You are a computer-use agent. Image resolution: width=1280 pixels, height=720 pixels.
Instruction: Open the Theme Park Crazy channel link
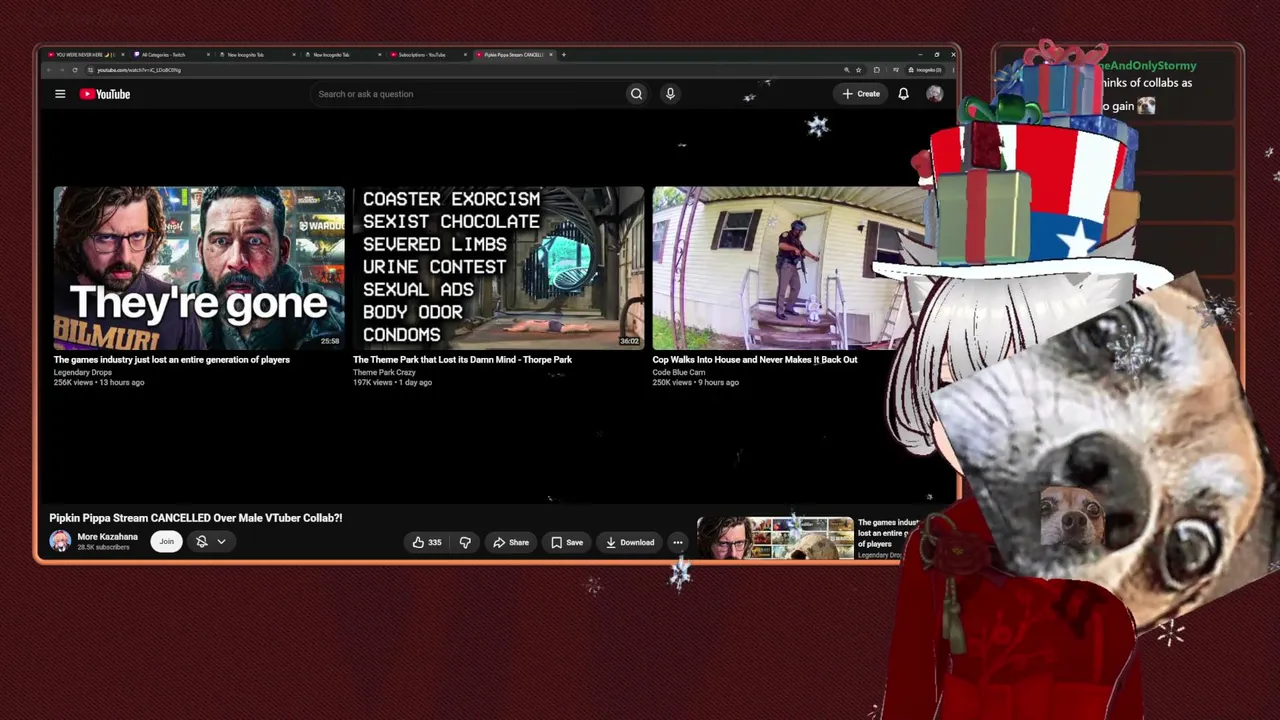pos(384,373)
